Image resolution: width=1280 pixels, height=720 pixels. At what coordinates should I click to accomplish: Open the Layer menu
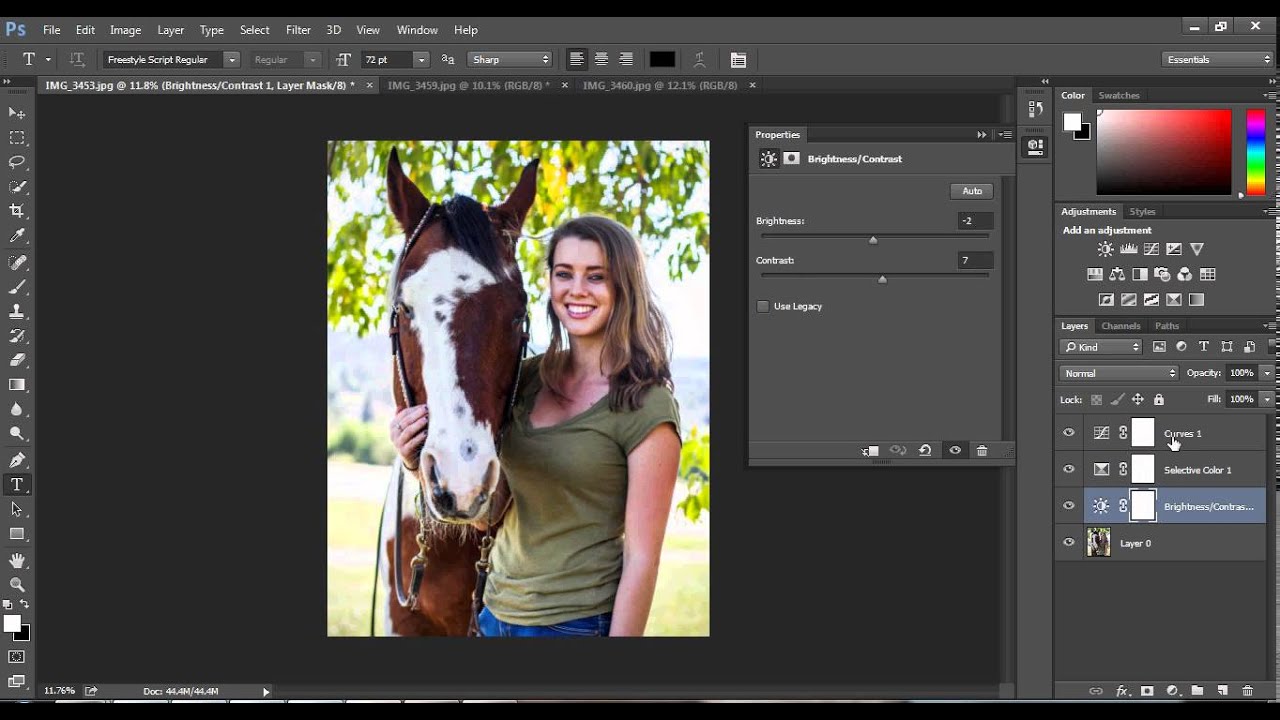coord(170,30)
